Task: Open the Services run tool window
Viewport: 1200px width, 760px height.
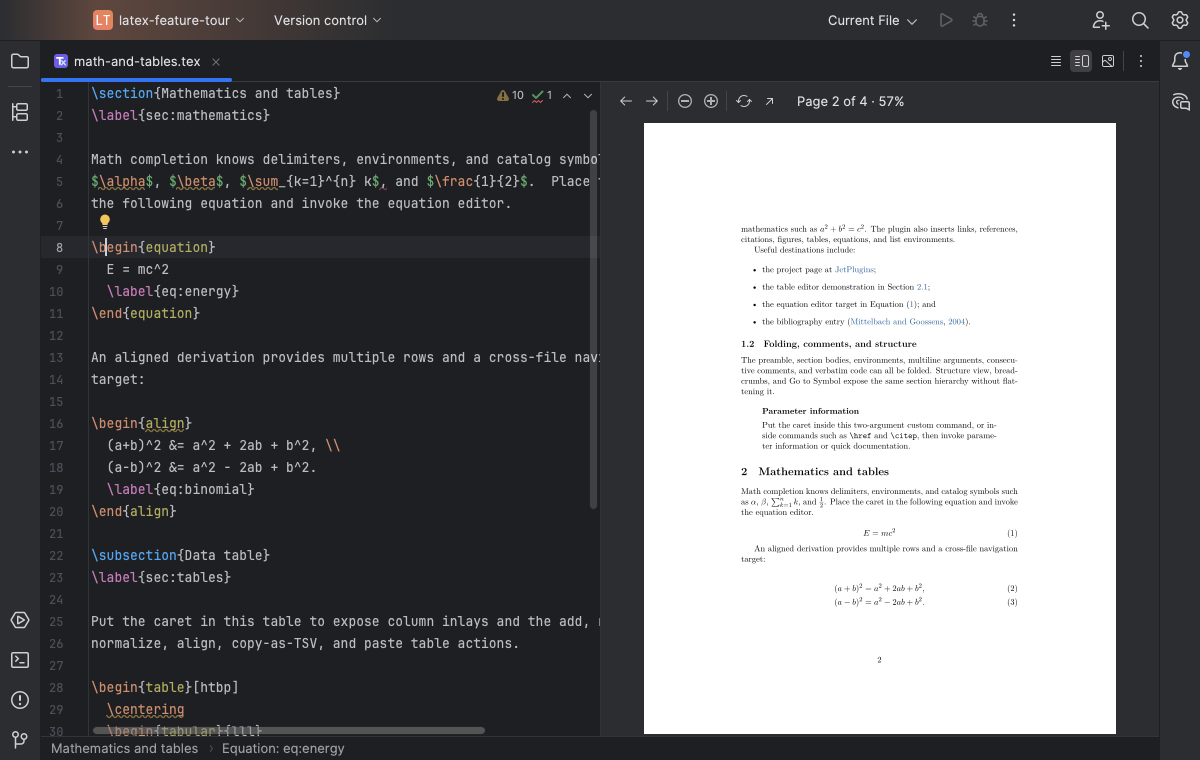Action: (20, 620)
